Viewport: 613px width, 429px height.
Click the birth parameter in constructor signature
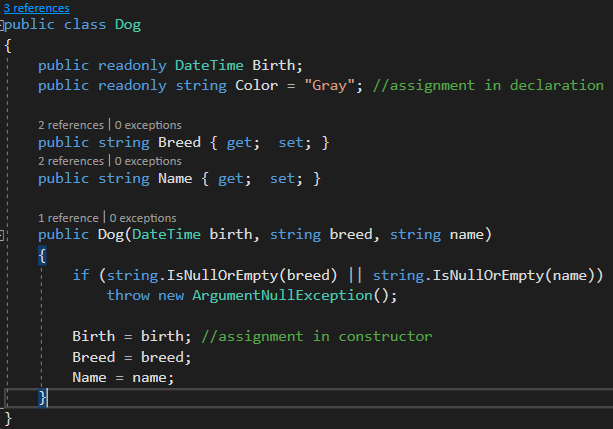point(231,235)
